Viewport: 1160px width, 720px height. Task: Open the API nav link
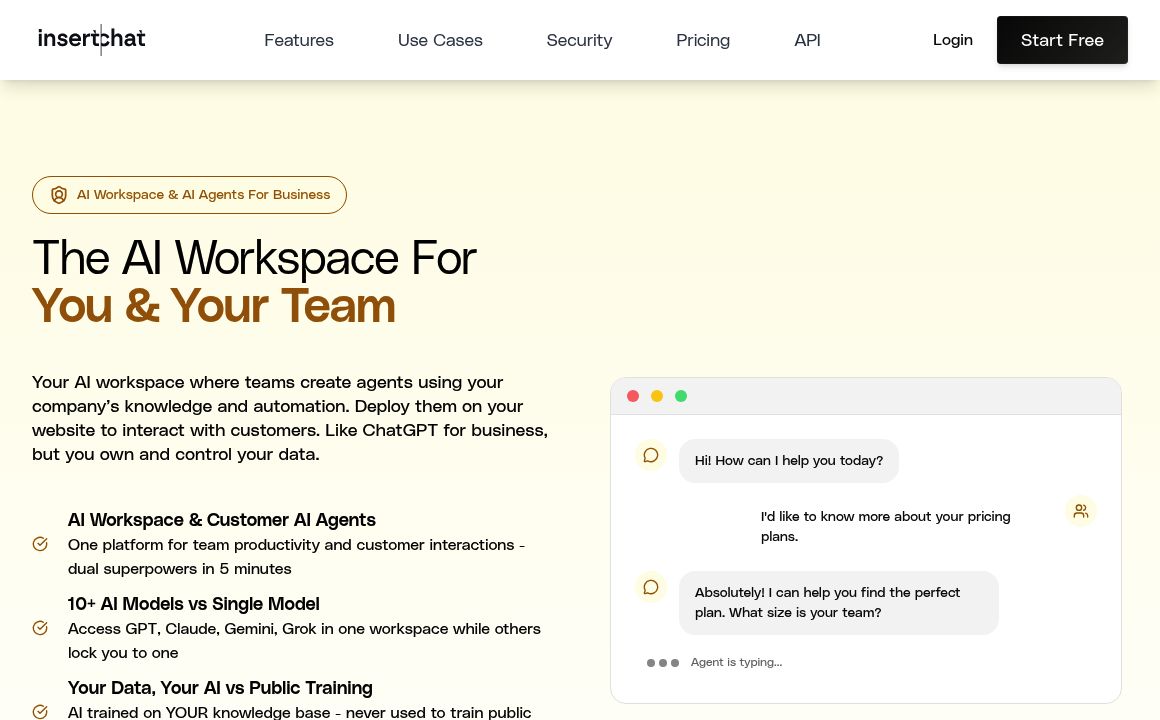coord(807,40)
